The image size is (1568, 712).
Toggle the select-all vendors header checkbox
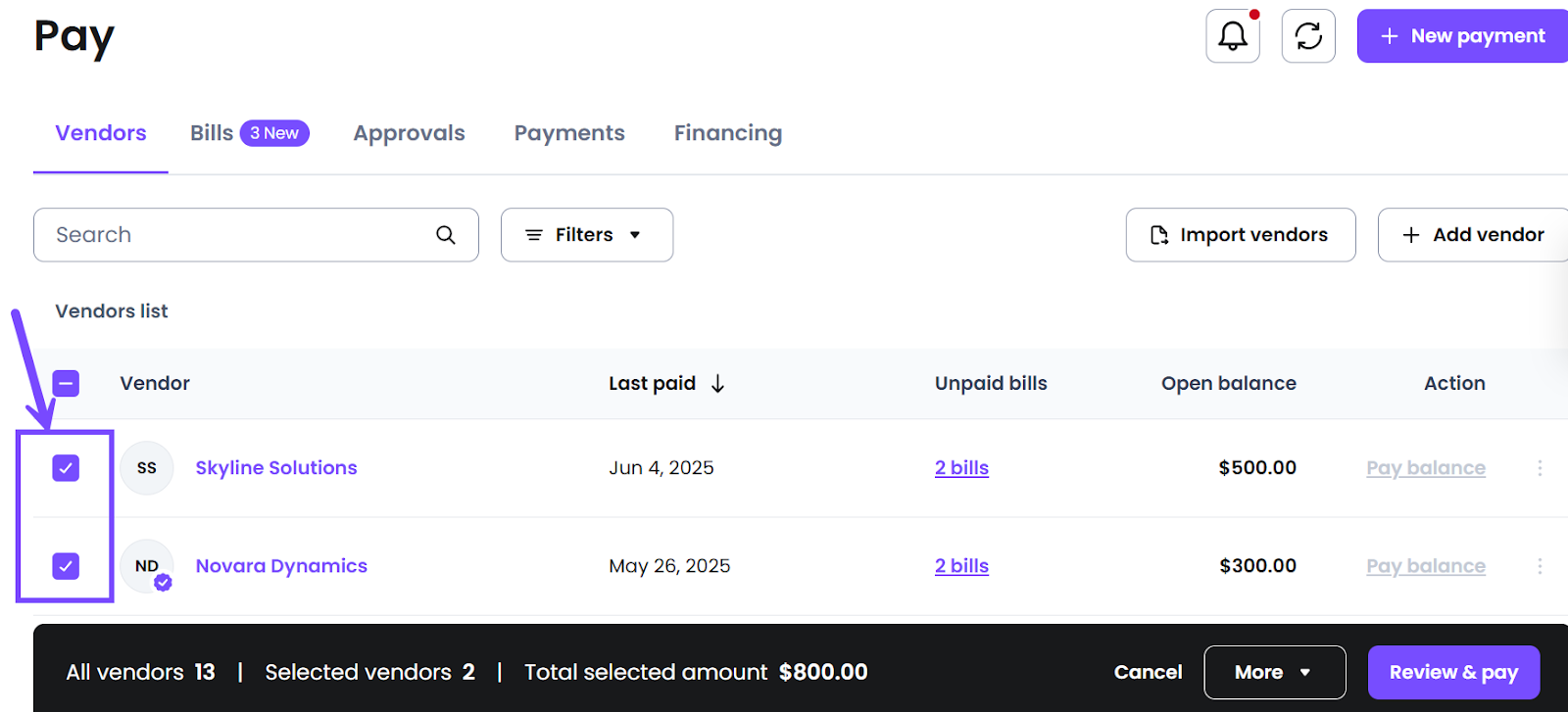66,384
